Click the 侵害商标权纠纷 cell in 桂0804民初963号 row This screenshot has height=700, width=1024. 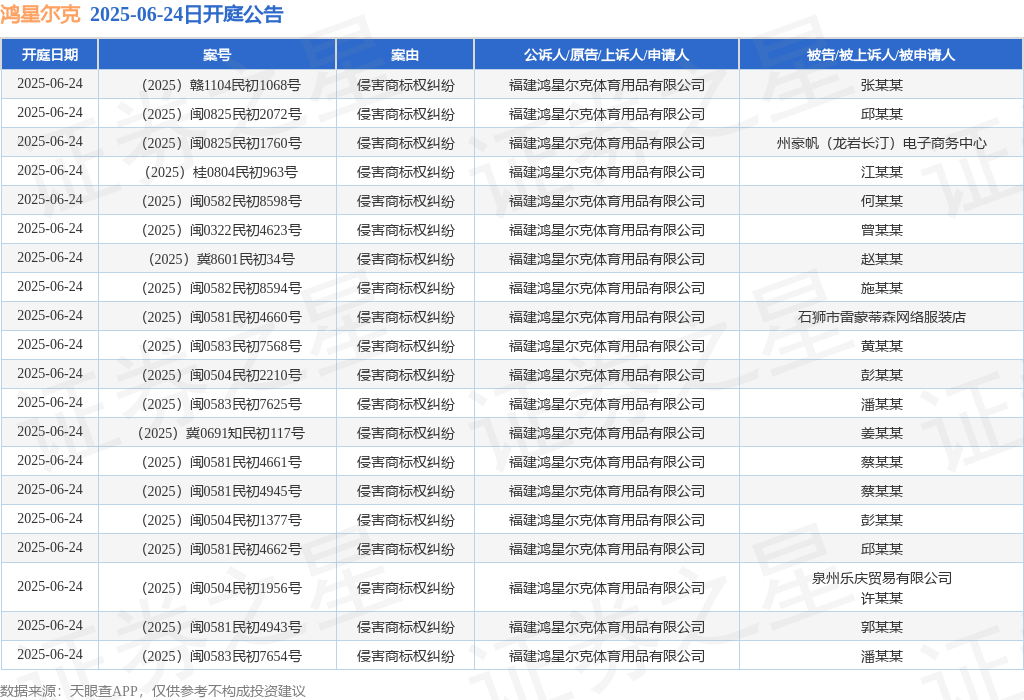pos(406,172)
